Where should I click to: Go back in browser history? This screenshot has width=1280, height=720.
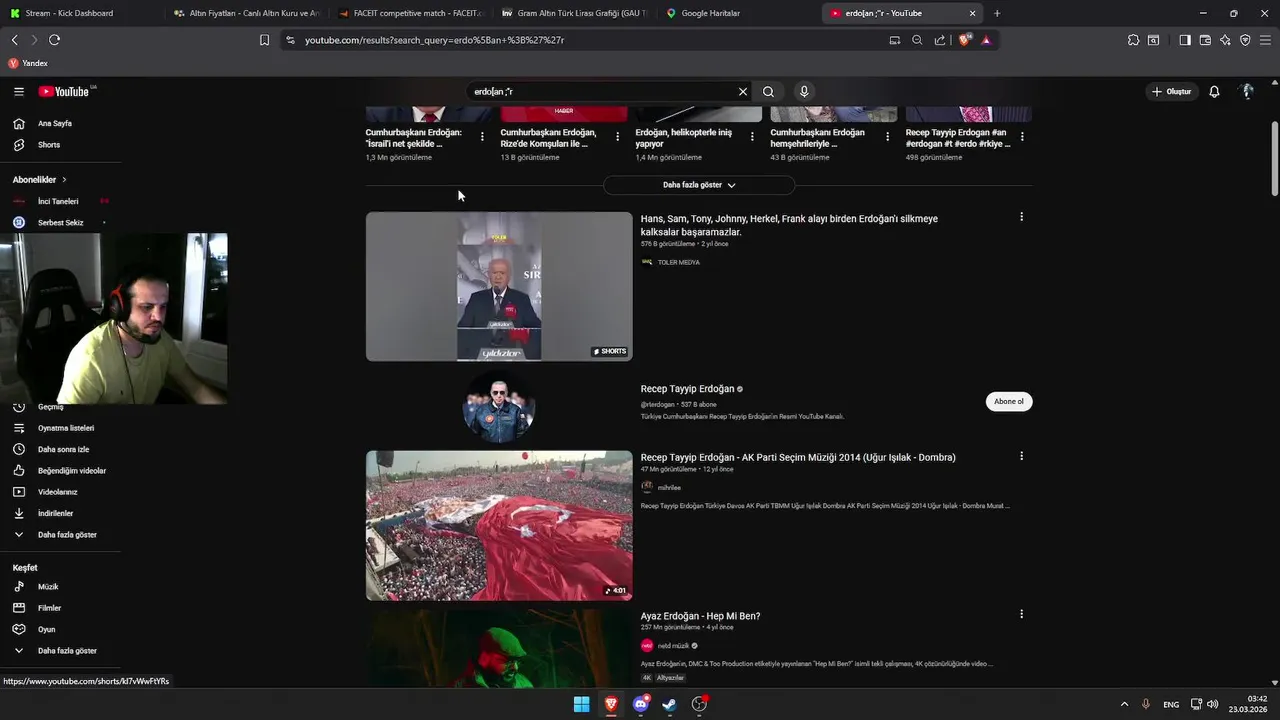coord(14,40)
